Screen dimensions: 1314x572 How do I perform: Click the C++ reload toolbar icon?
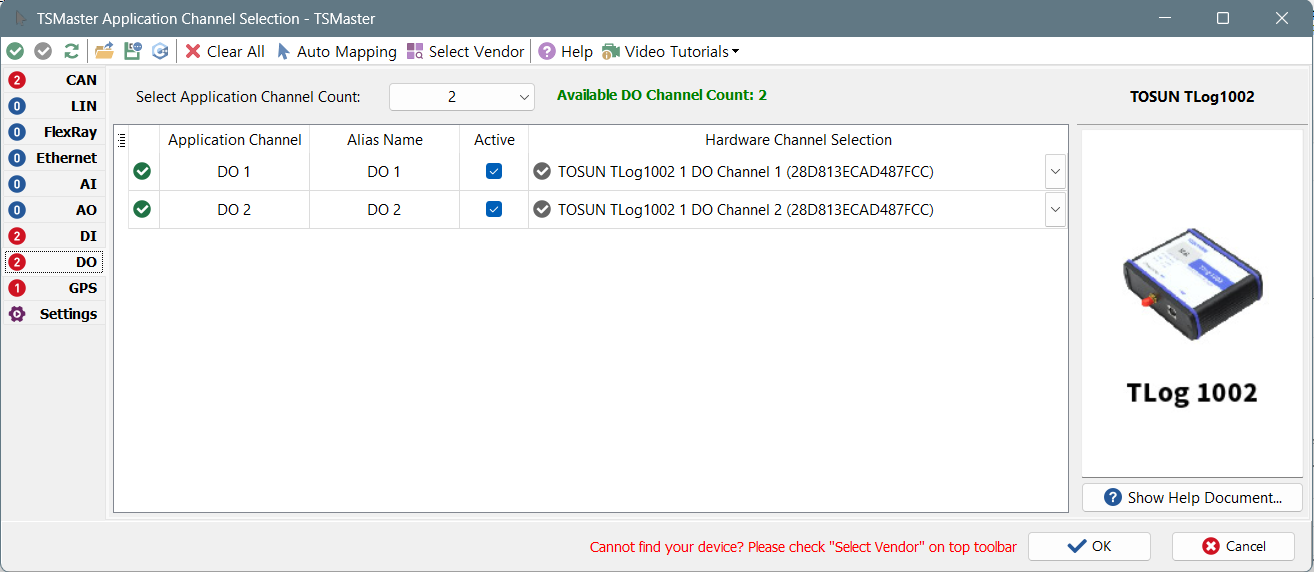tap(160, 51)
